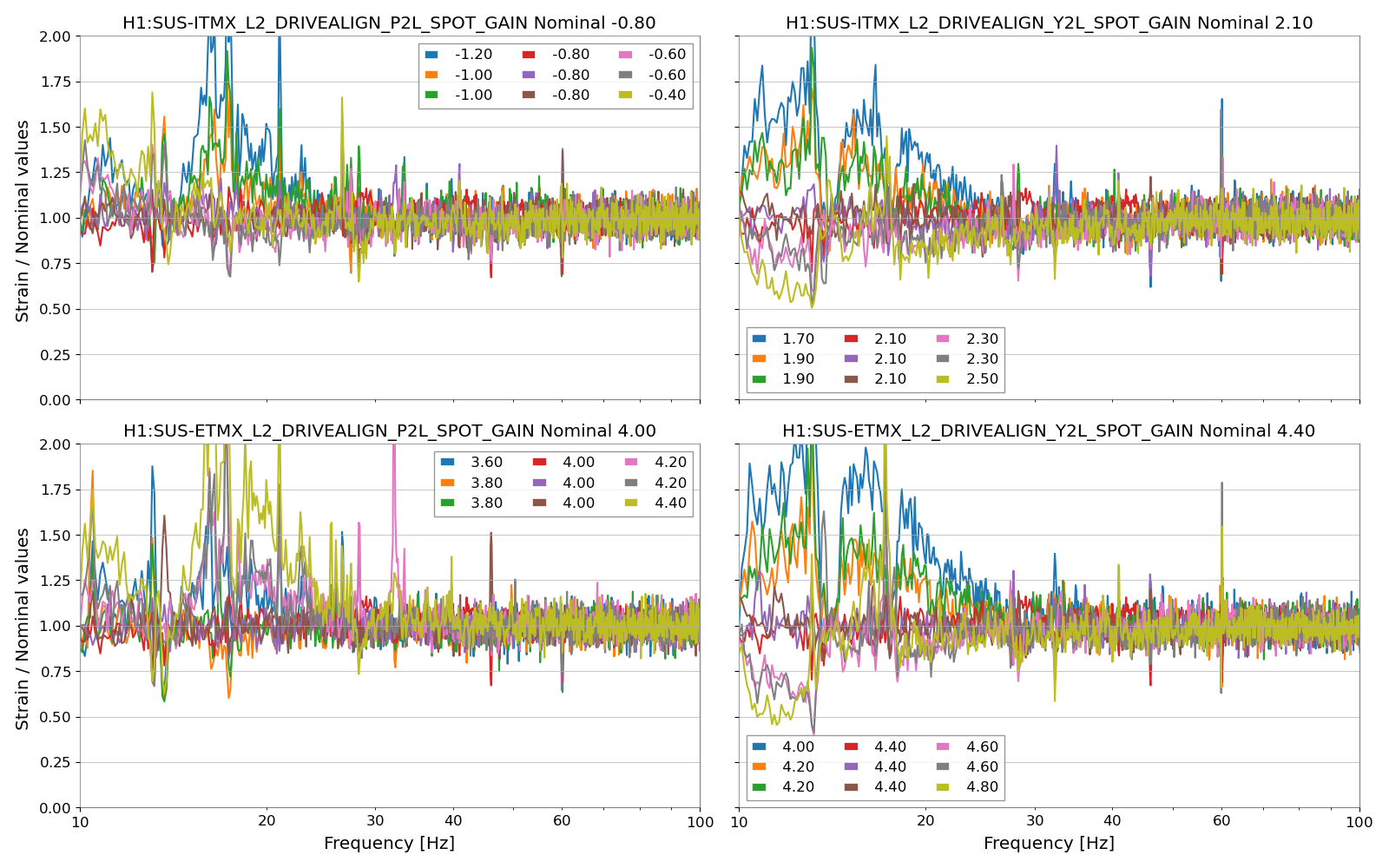Click Strain / Nominal values label on ETMX P2L plot
The image size is (1389, 868).
click(x=23, y=628)
